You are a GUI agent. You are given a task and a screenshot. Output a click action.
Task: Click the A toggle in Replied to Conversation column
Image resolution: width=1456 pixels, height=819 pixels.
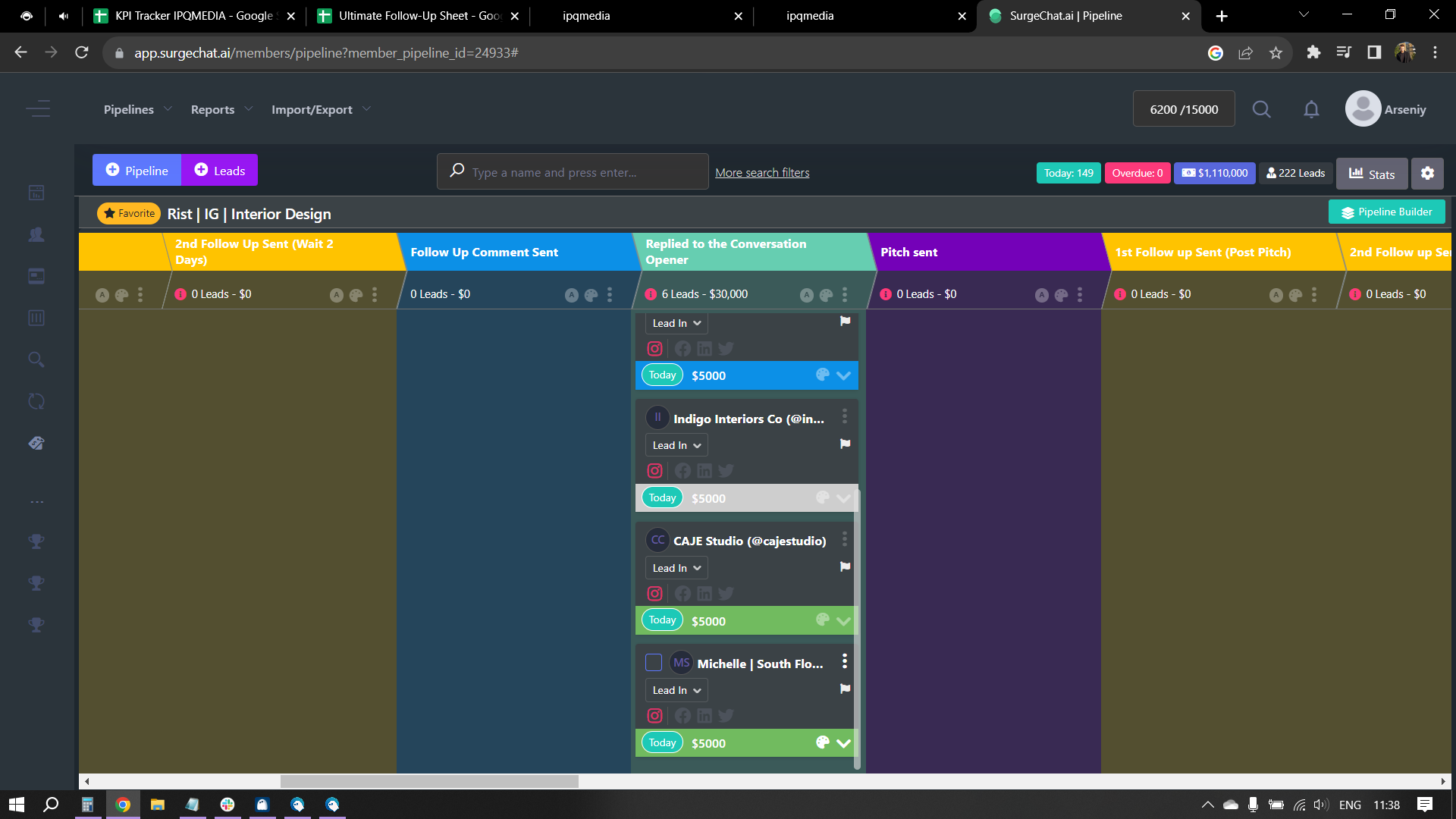point(807,295)
